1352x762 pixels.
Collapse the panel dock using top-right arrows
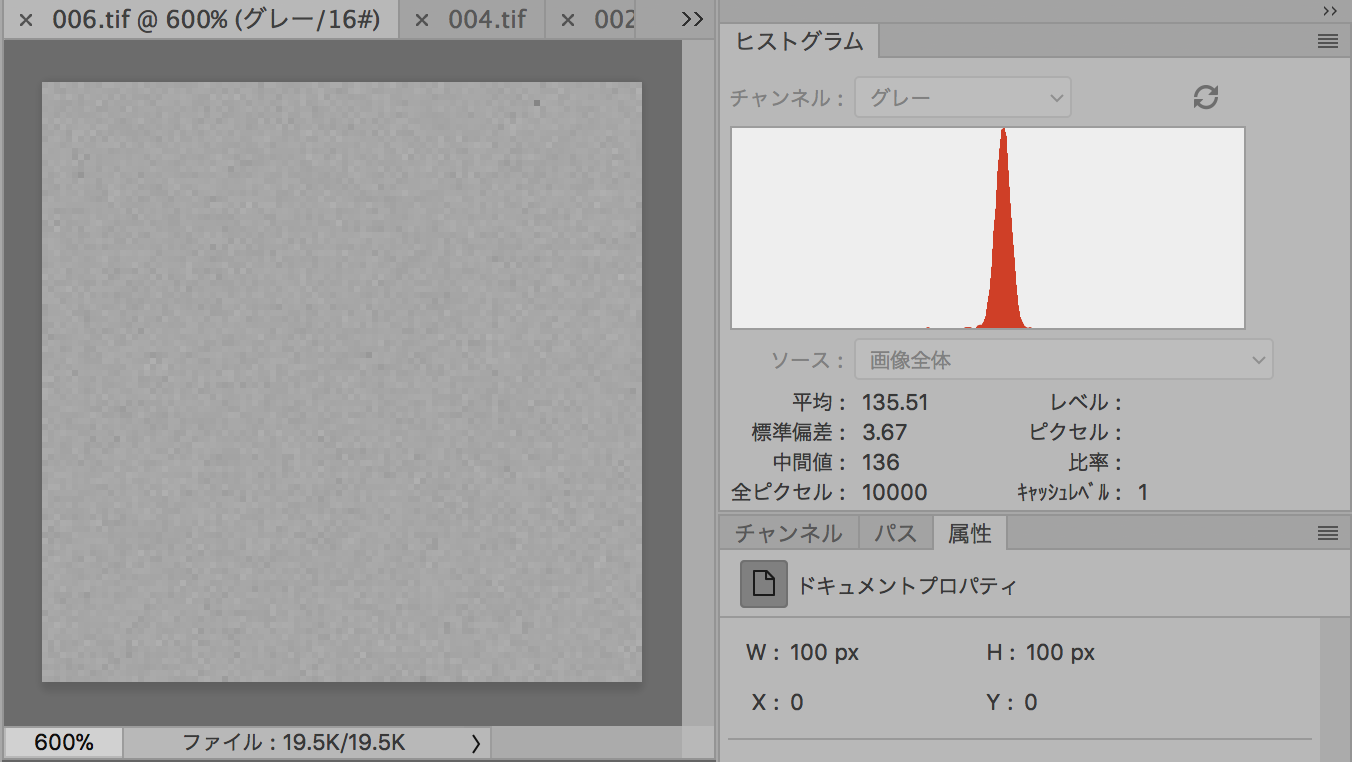tap(1329, 10)
